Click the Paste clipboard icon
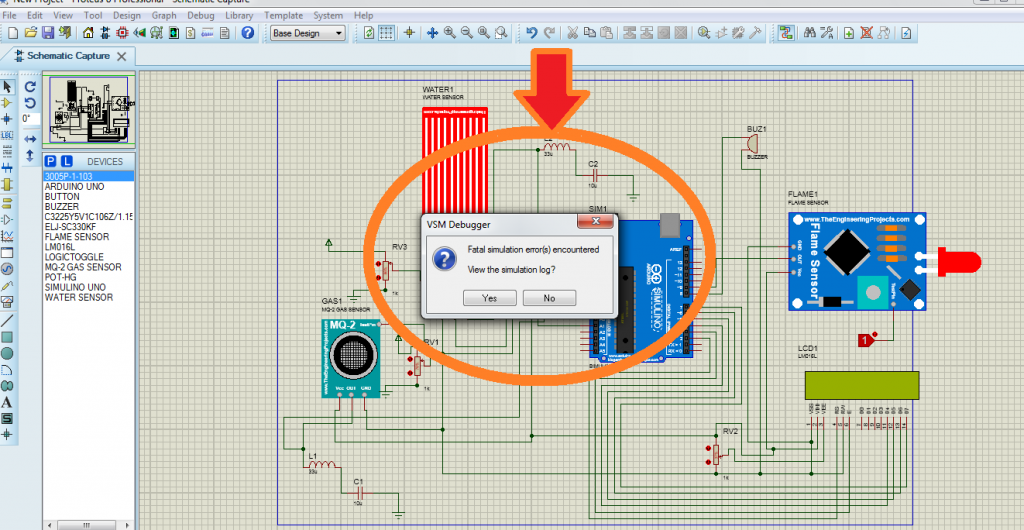The width and height of the screenshot is (1024, 530). (x=606, y=33)
